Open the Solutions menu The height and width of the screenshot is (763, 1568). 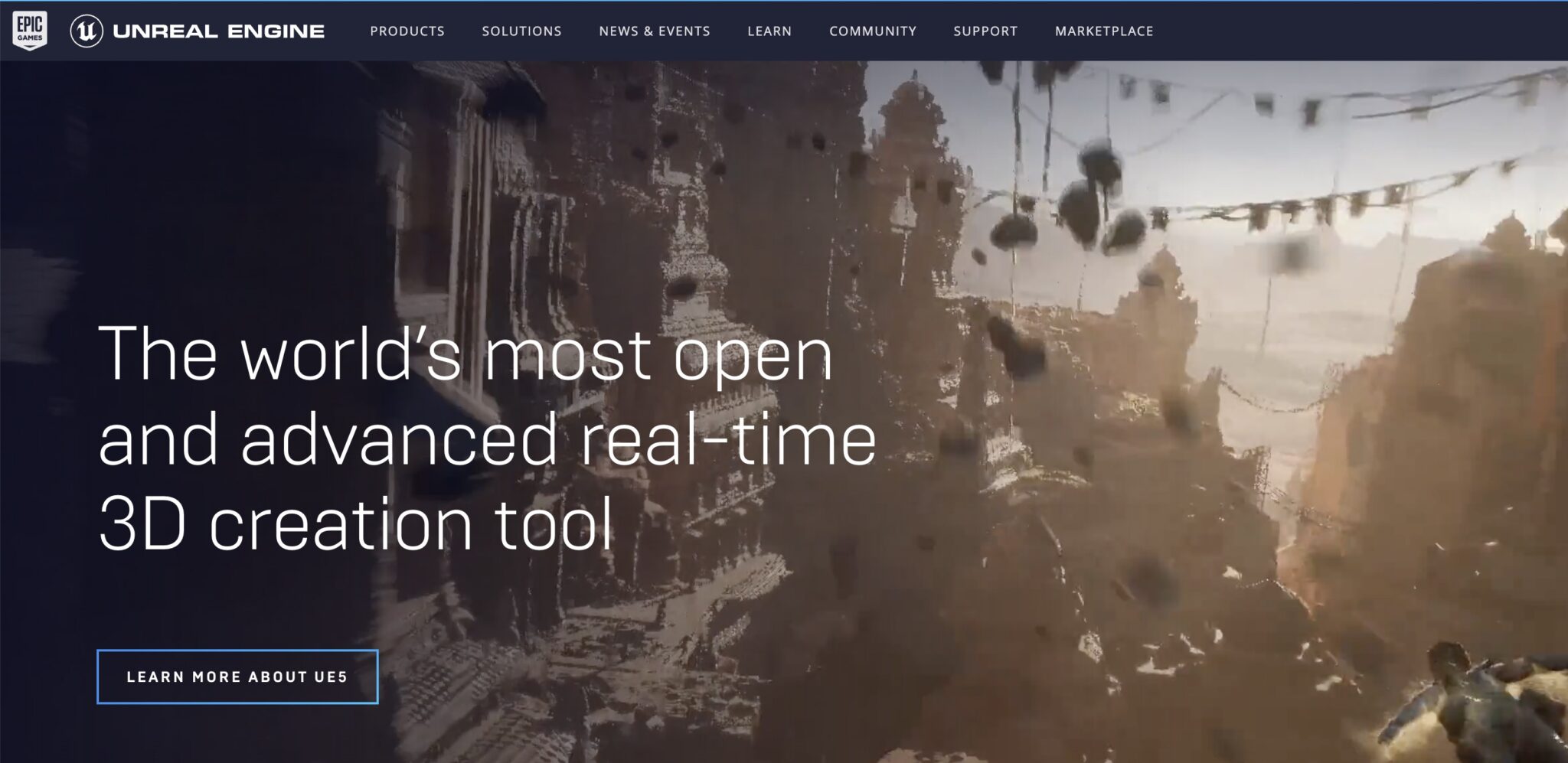coord(521,31)
